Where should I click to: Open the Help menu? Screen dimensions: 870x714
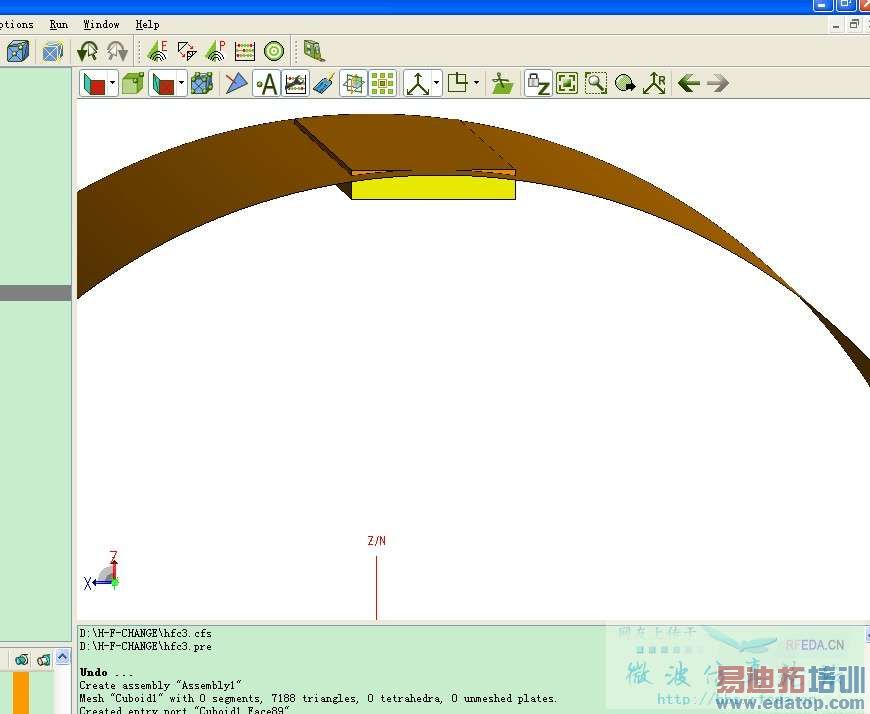click(147, 24)
